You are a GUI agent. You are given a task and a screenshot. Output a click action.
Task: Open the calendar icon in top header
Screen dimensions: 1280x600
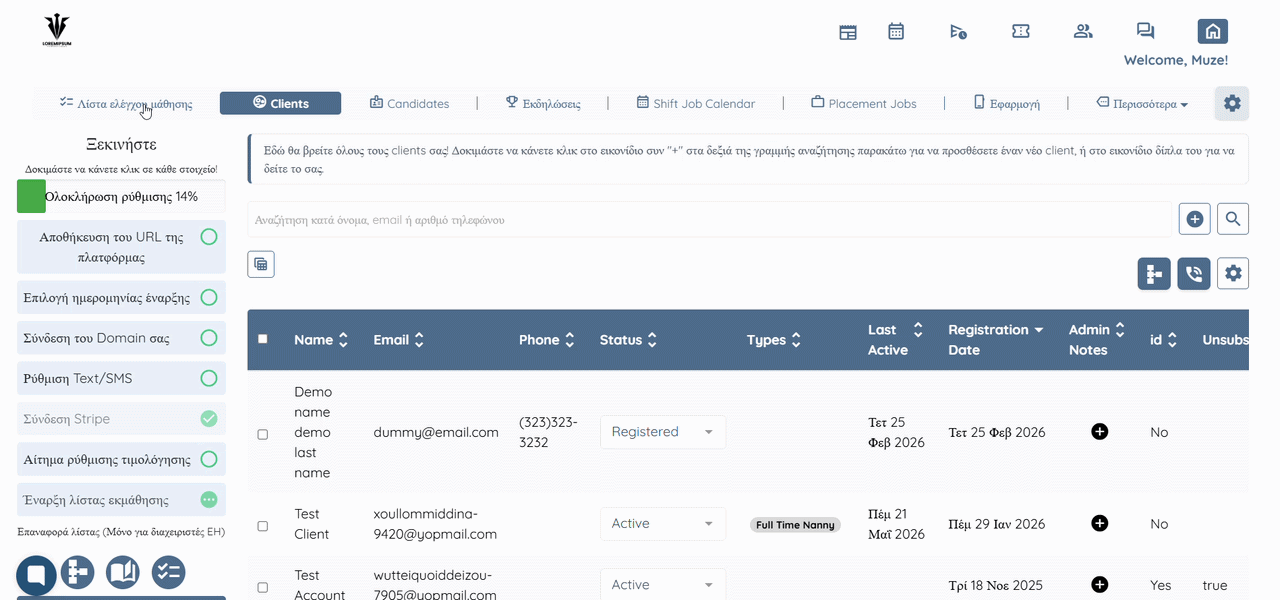[896, 31]
